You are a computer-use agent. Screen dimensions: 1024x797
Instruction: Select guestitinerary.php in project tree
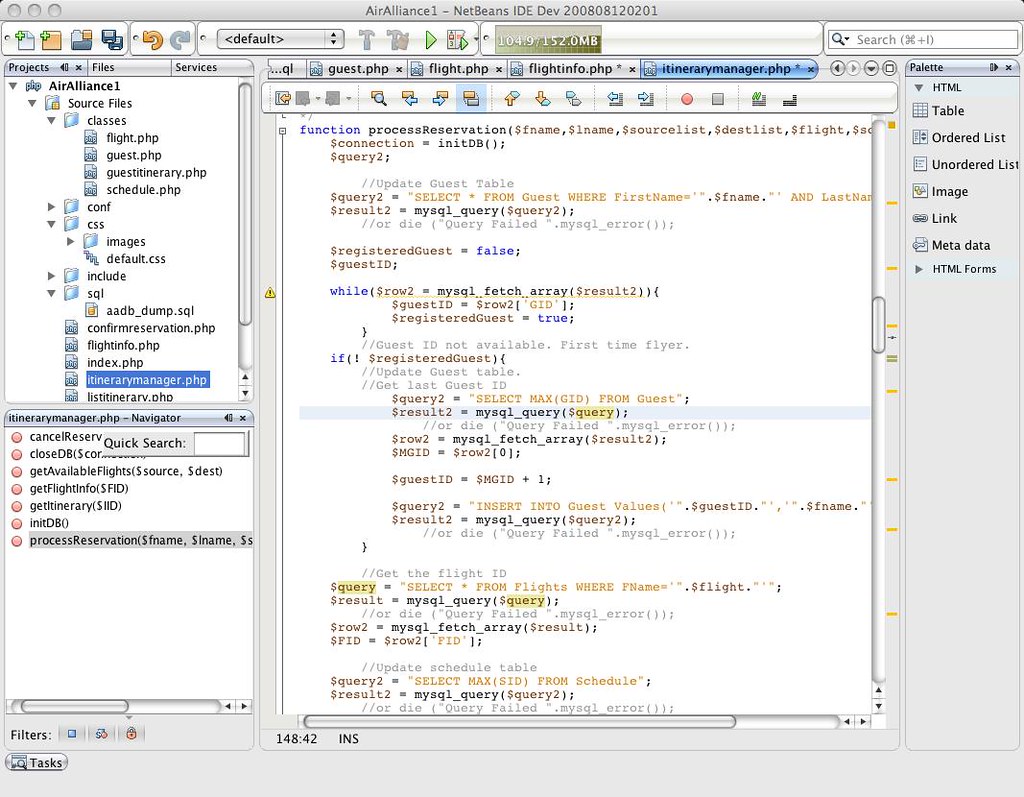(x=156, y=172)
